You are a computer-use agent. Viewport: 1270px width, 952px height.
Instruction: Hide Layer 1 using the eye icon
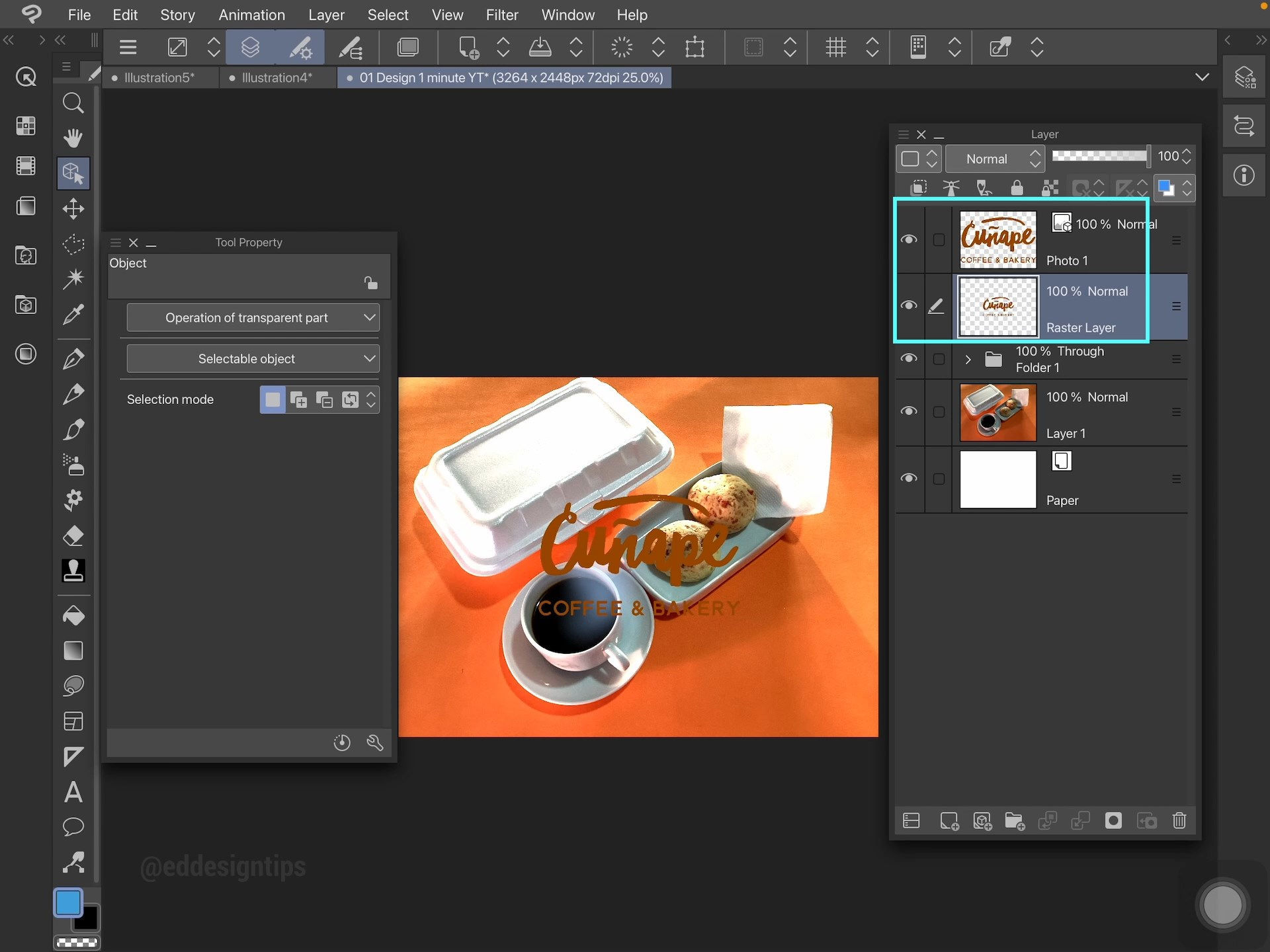click(x=909, y=411)
